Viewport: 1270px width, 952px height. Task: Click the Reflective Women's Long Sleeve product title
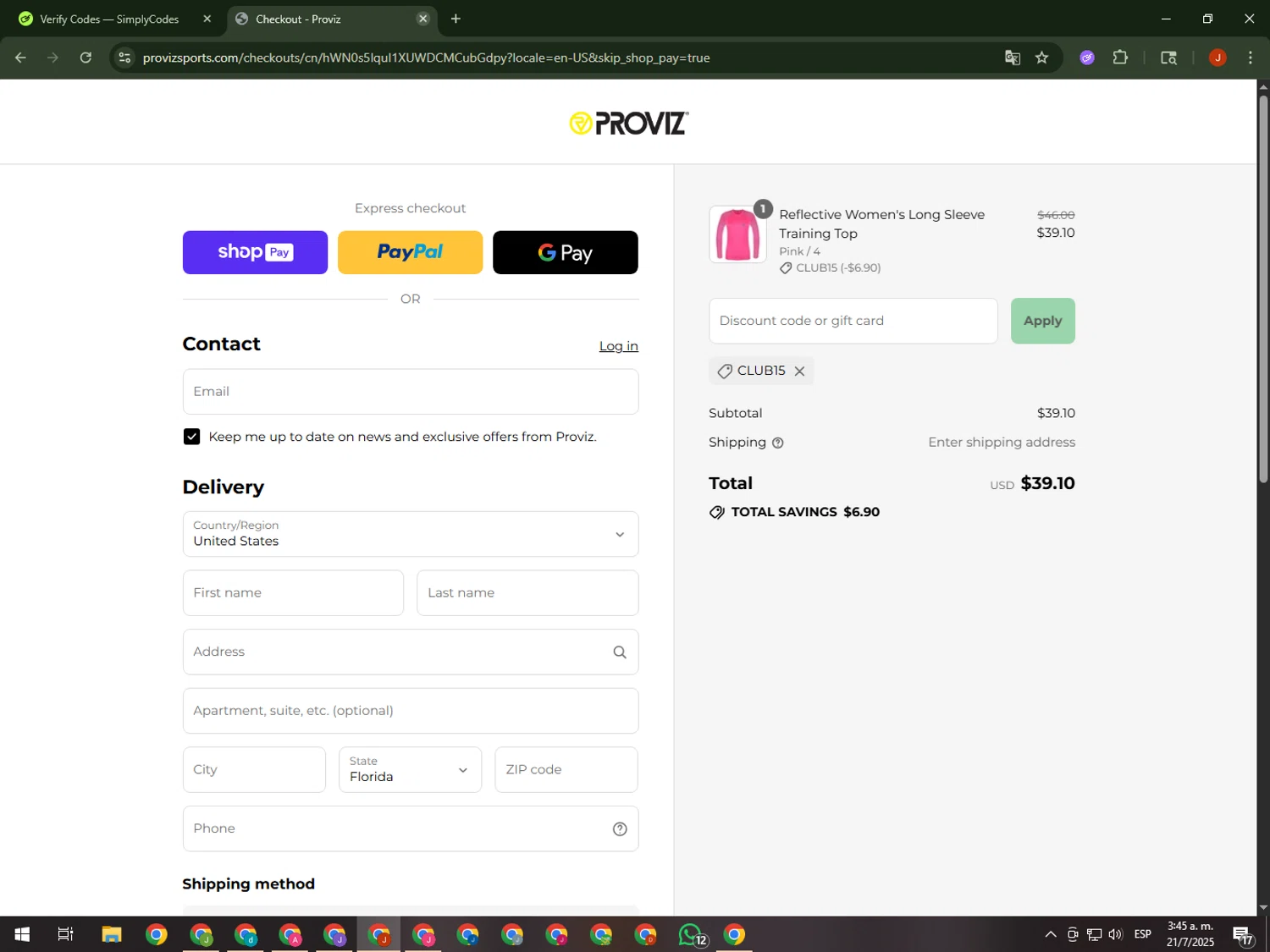click(x=881, y=224)
